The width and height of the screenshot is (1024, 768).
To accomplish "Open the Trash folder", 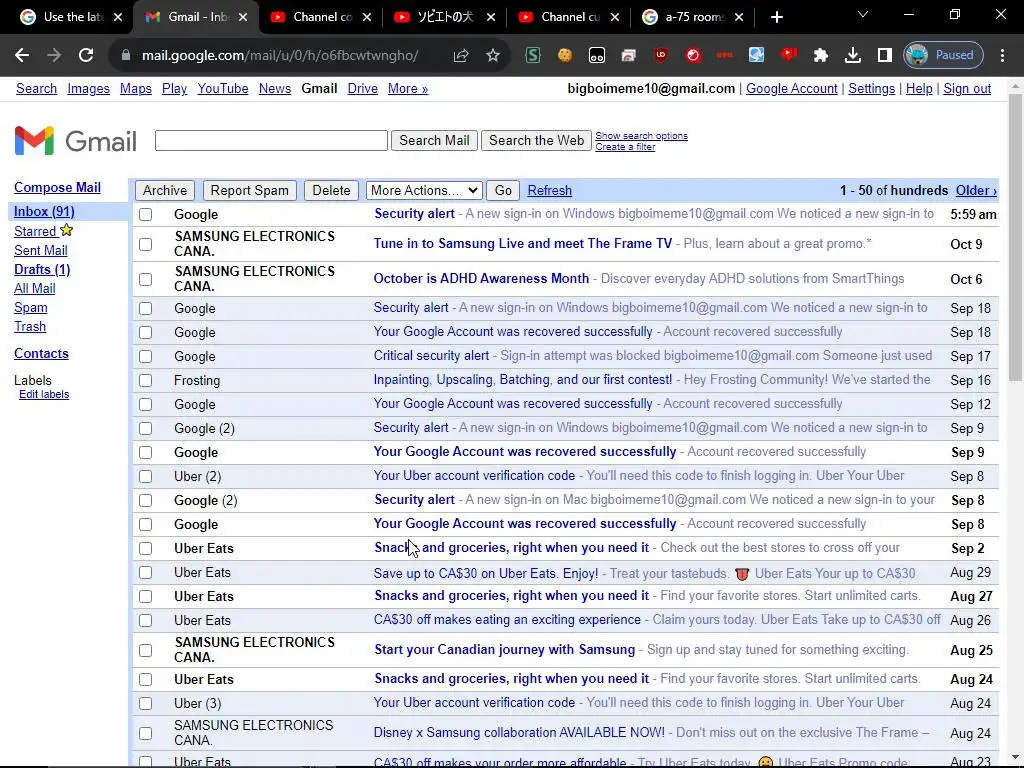I will pos(30,327).
